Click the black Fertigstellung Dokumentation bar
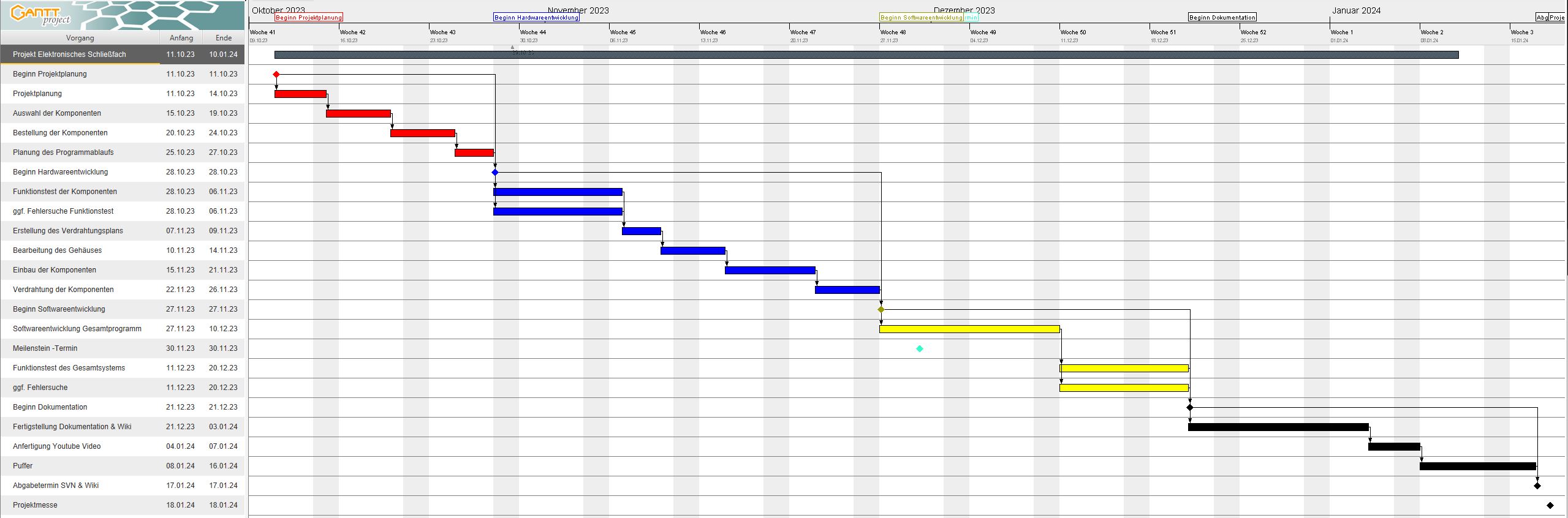 click(x=1278, y=427)
